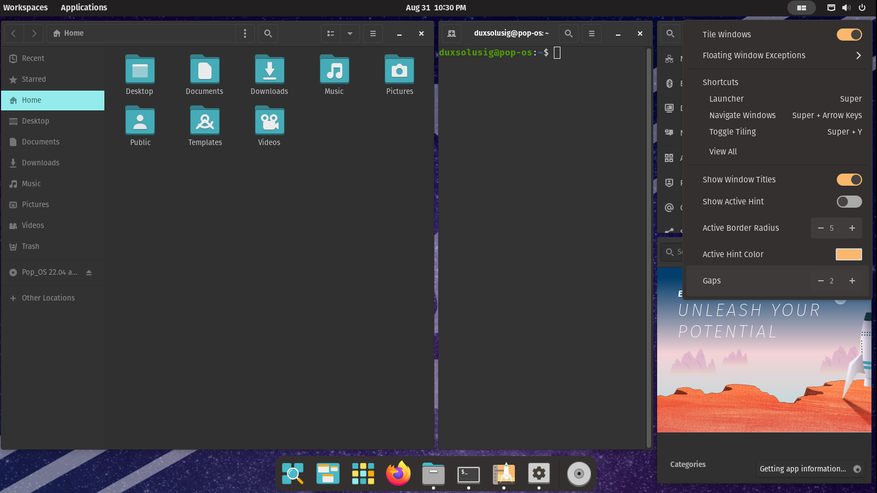Click Workspaces in the top bar
The image size is (877, 493).
[24, 7]
